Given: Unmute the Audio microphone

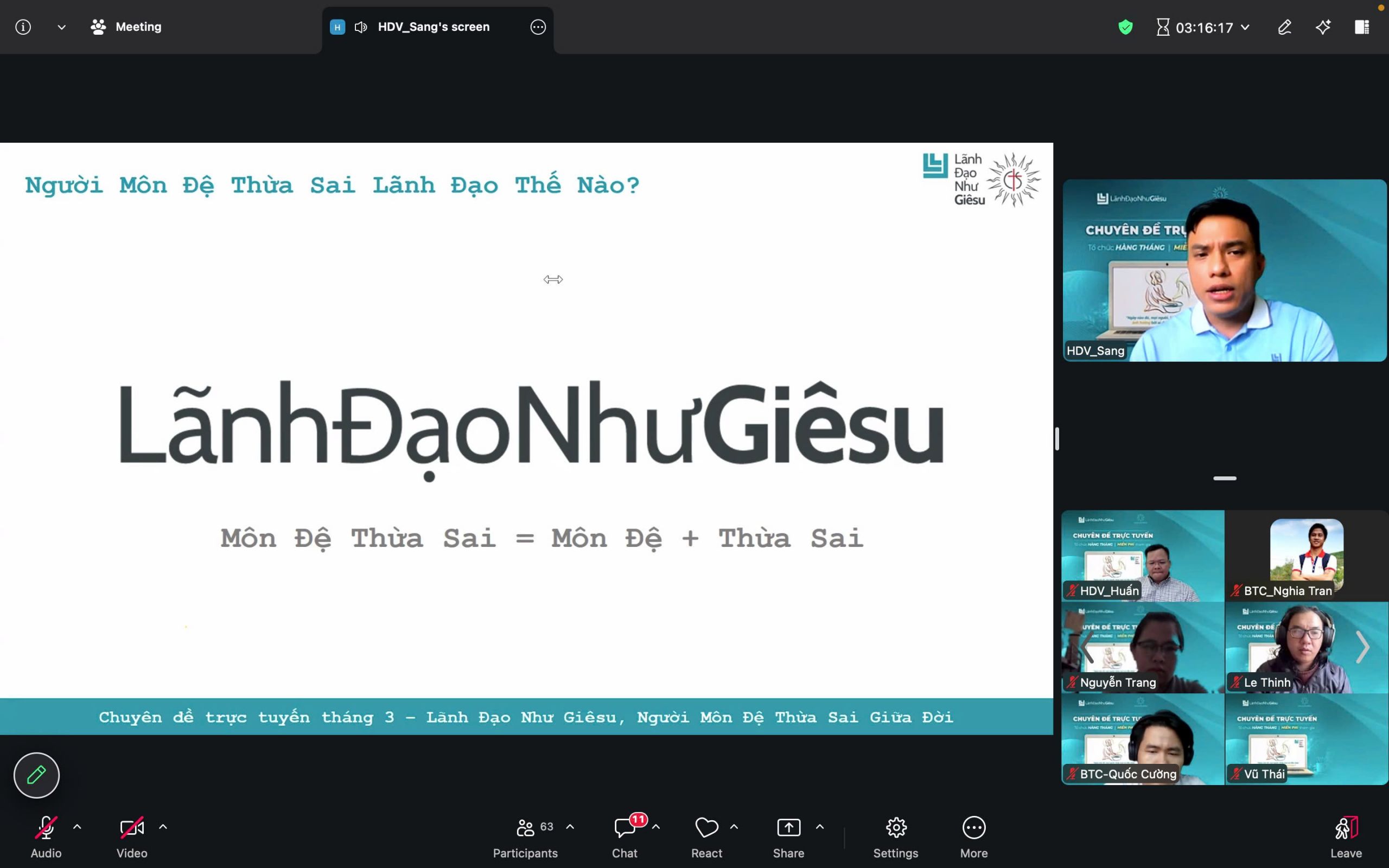Looking at the screenshot, I should tap(46, 837).
